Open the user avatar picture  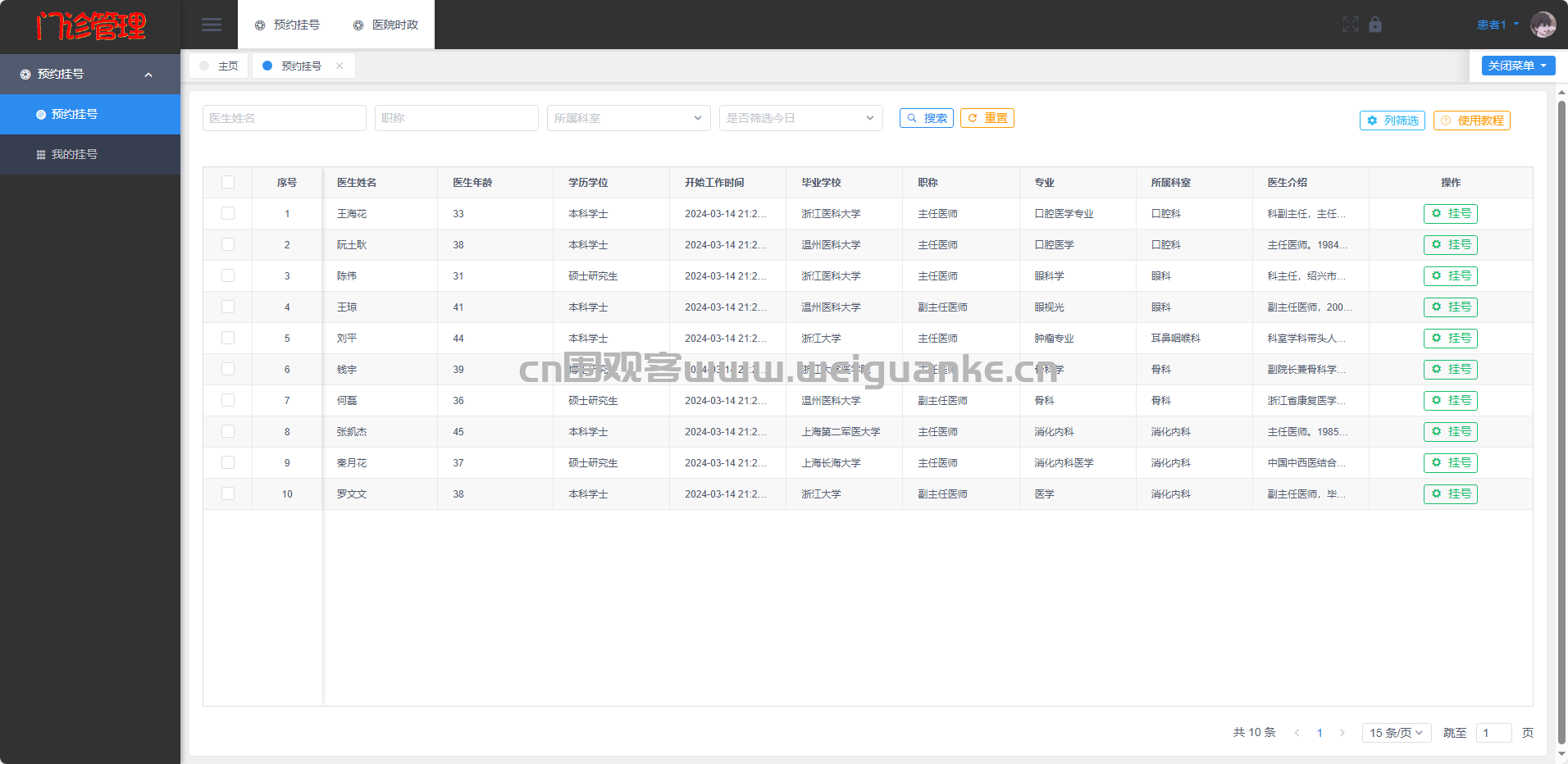point(1543,25)
